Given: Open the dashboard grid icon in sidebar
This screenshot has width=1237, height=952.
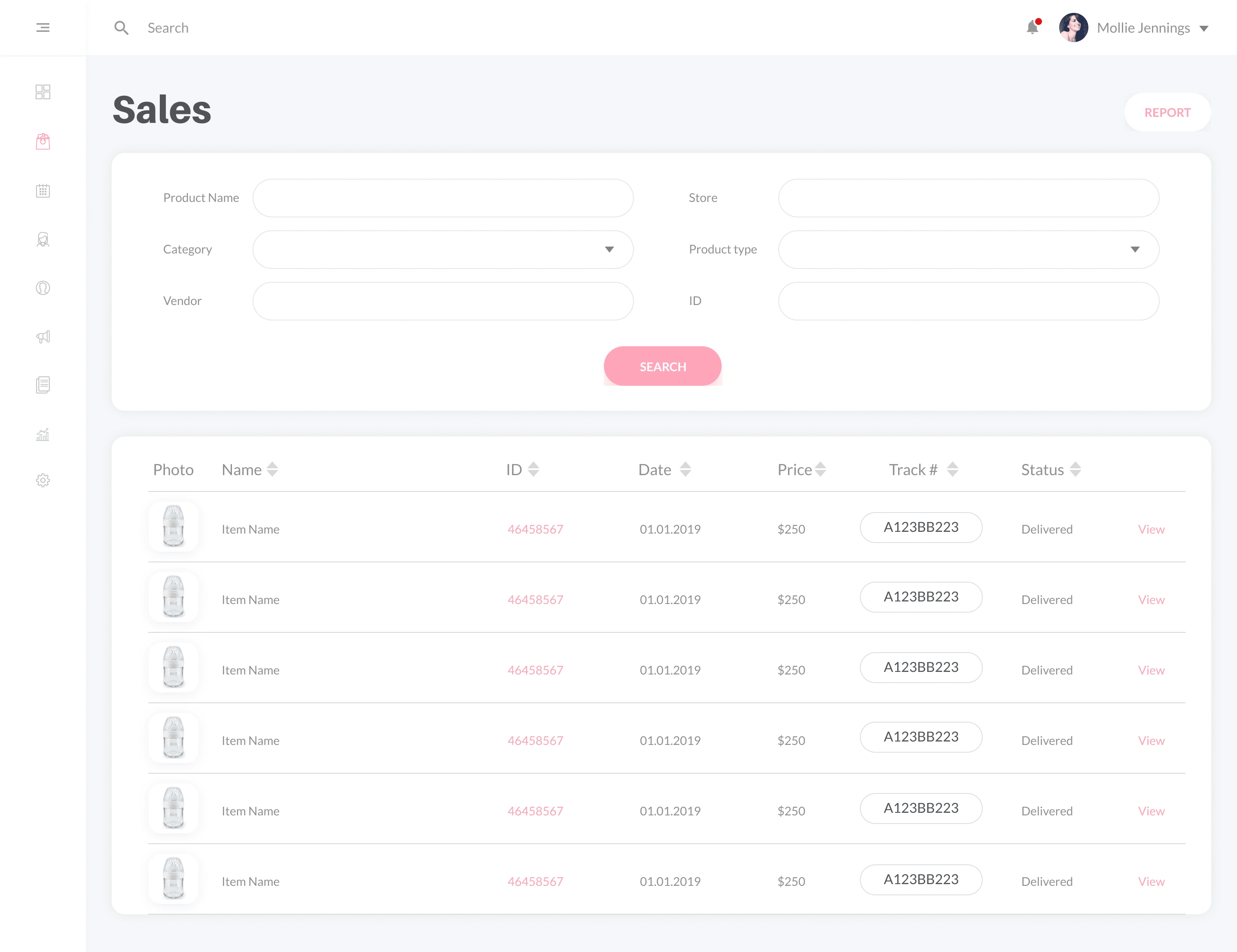Looking at the screenshot, I should point(43,92).
